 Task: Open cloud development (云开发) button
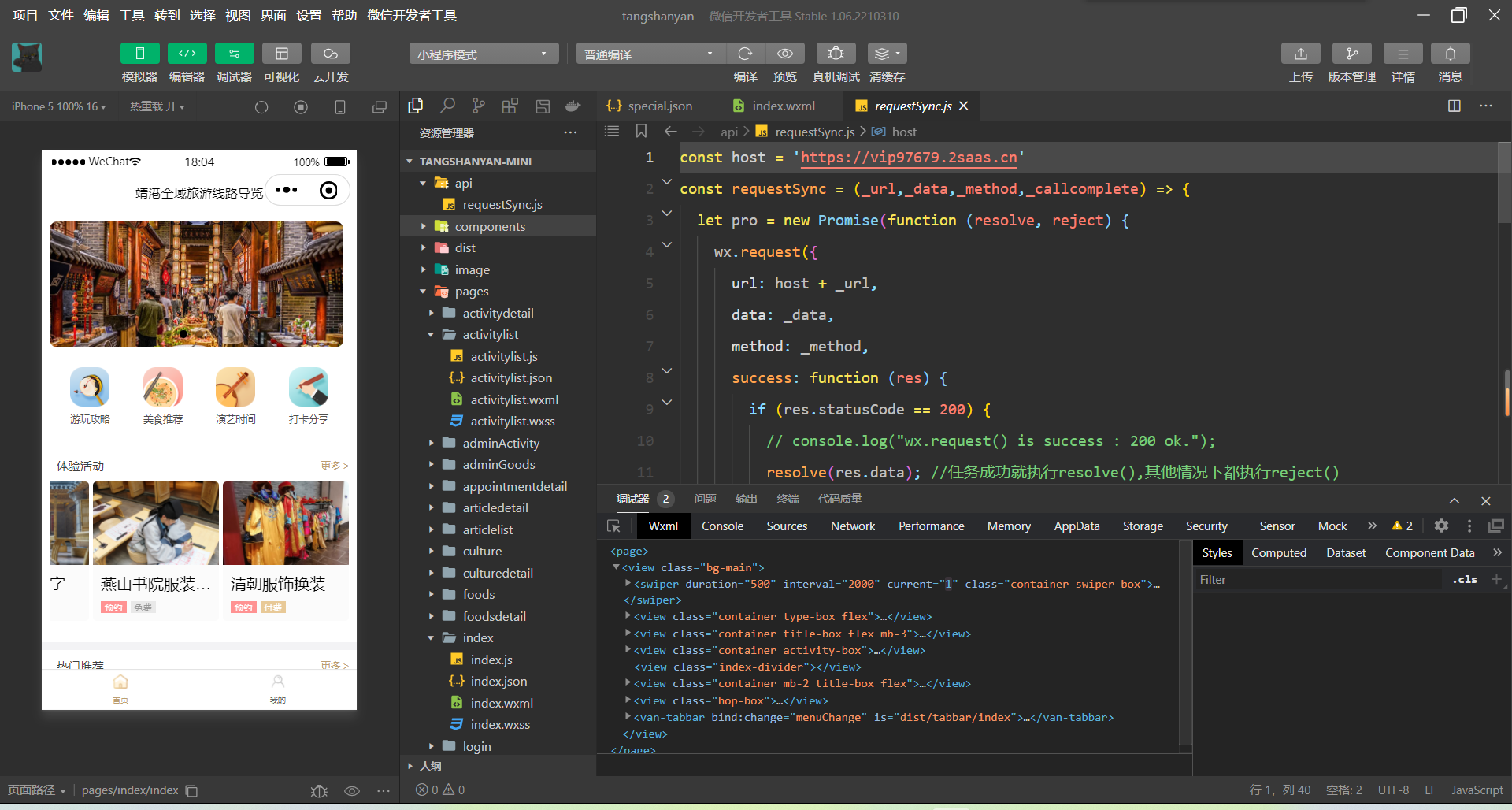point(331,54)
